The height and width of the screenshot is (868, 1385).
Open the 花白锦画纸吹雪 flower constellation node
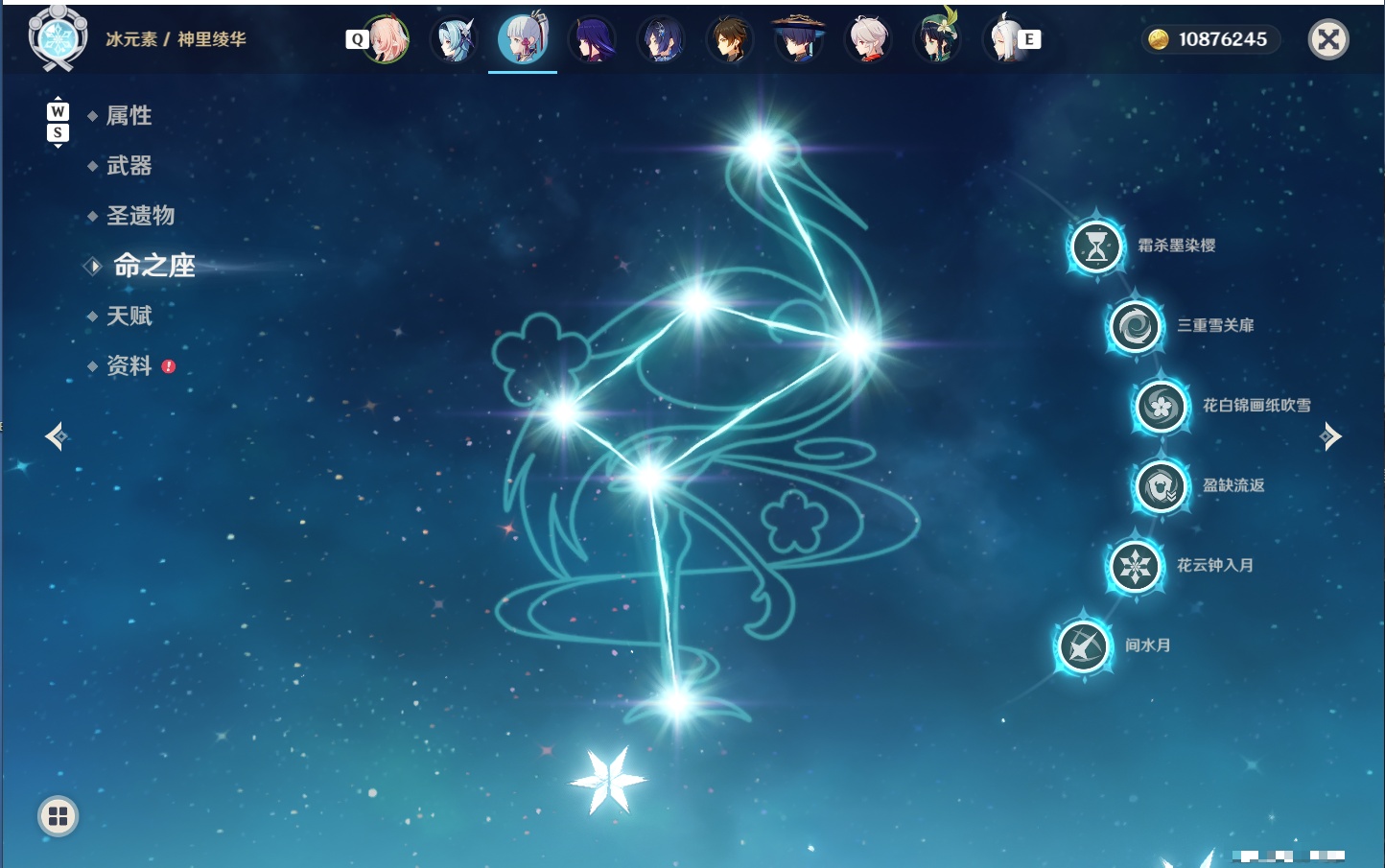1162,407
